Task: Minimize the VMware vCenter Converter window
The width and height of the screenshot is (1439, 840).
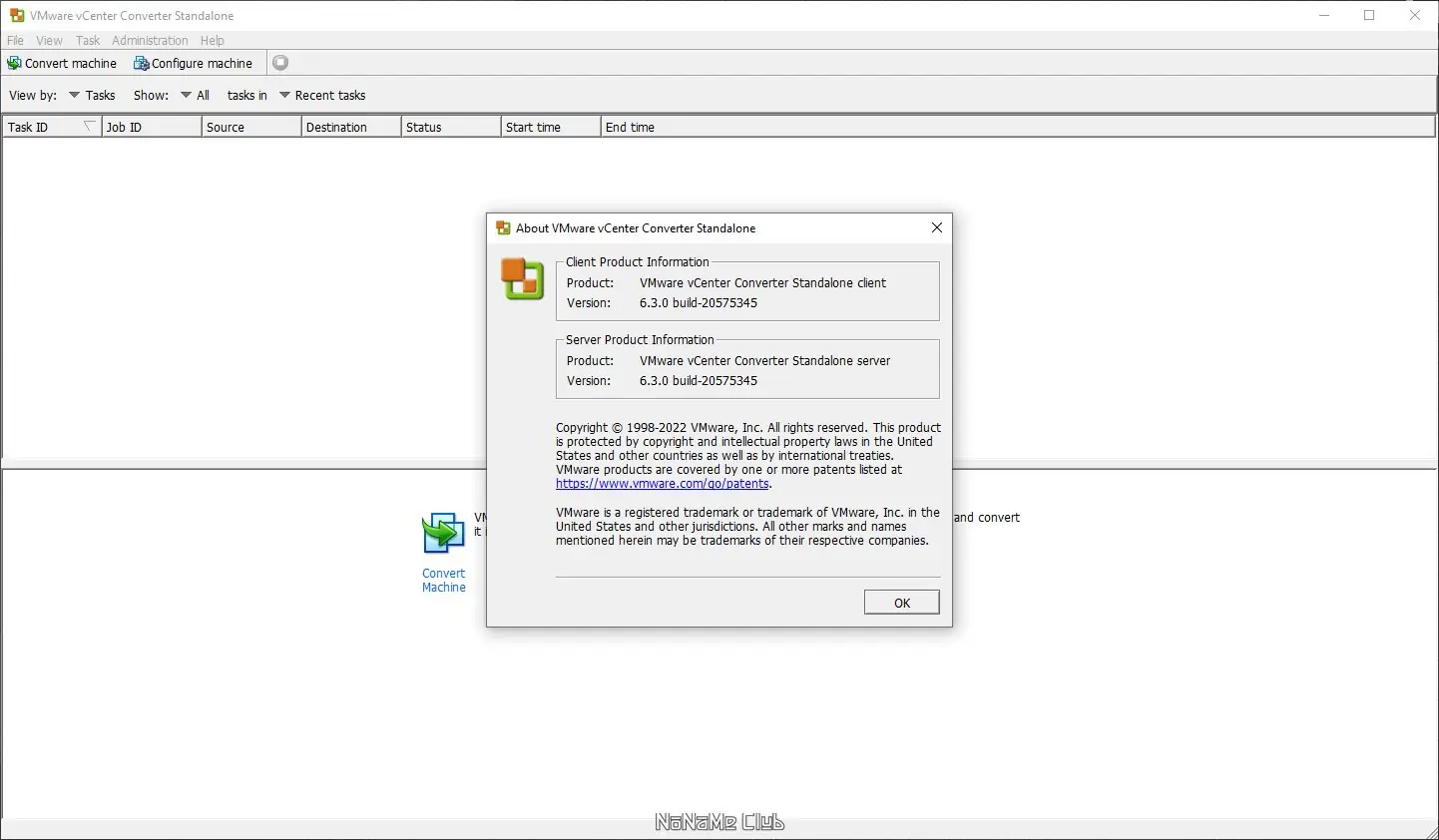Action: point(1324,15)
